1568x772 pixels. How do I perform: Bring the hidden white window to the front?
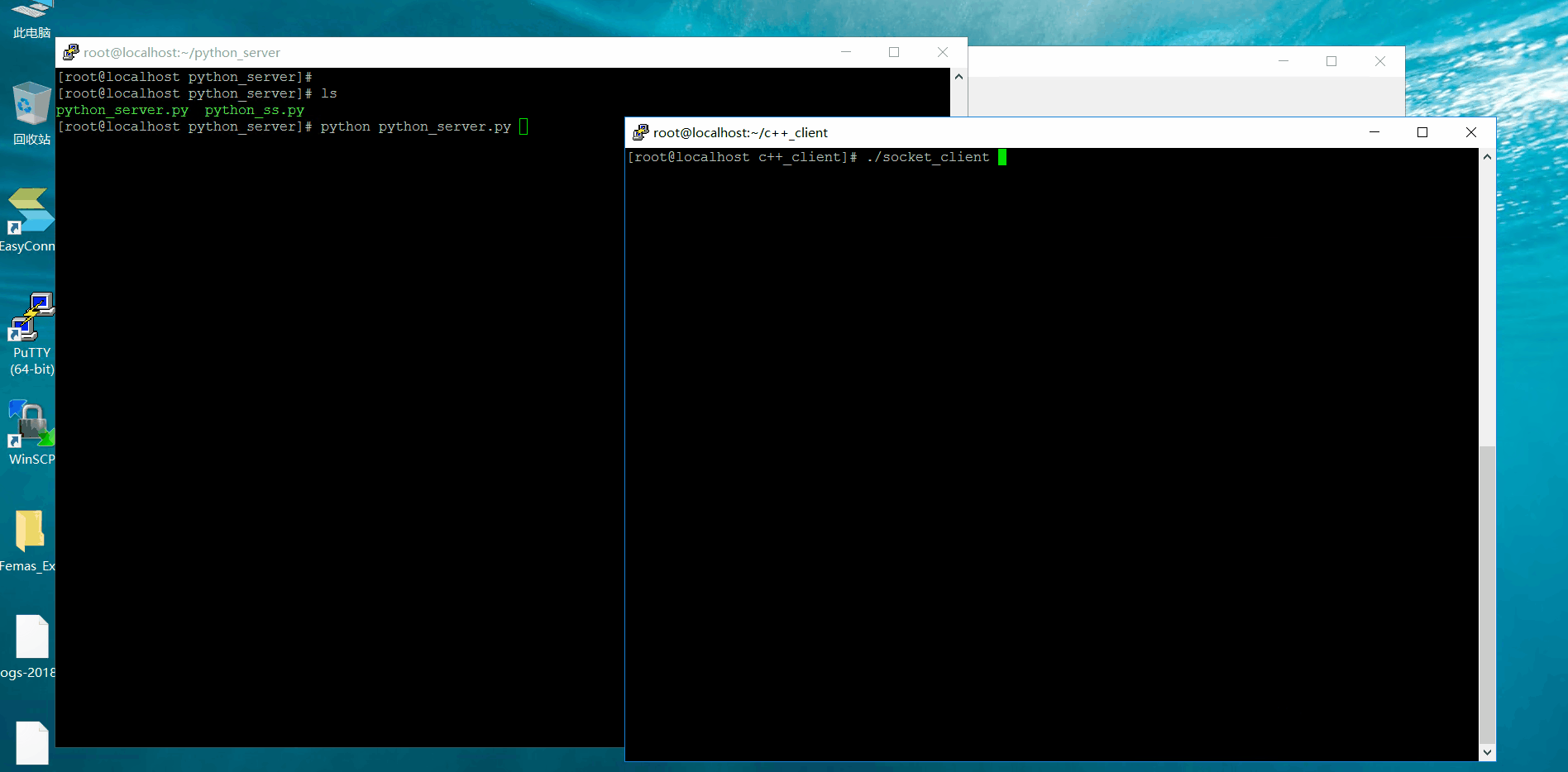coord(1116,61)
